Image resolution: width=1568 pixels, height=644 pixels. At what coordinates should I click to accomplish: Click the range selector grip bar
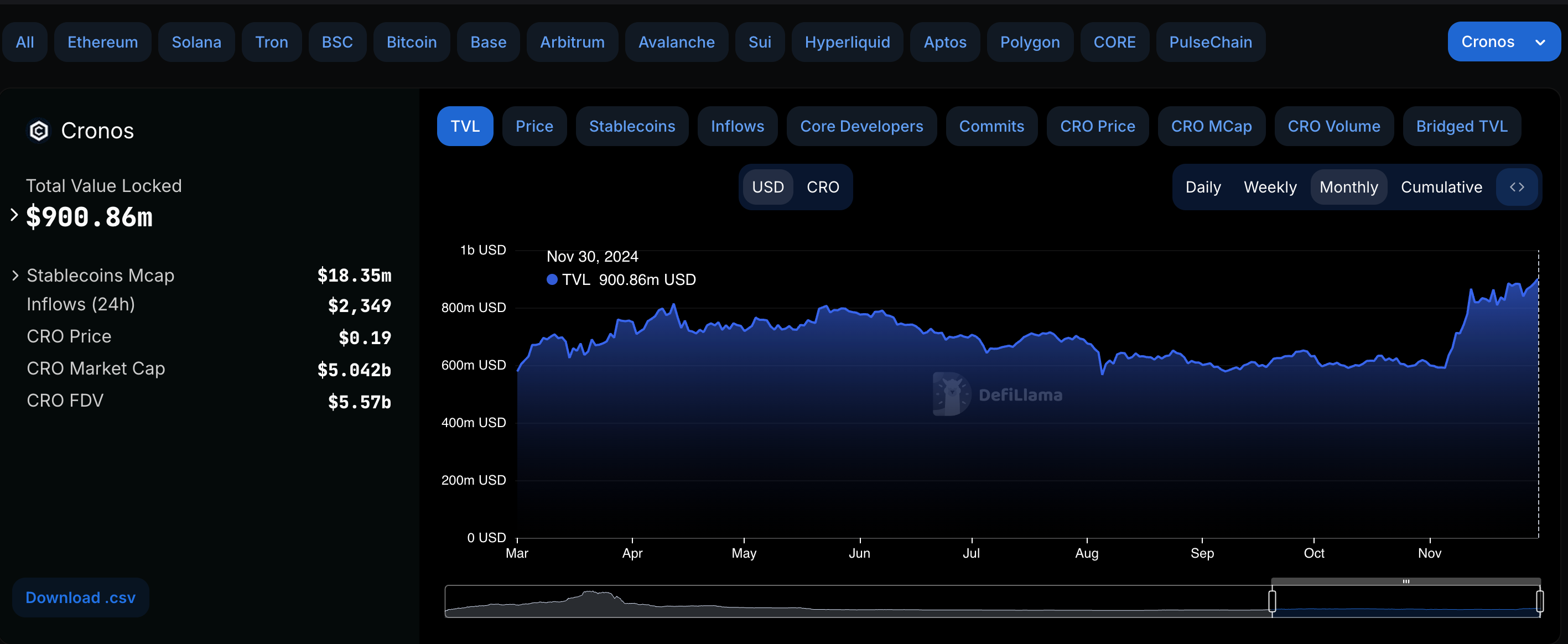(x=1405, y=581)
